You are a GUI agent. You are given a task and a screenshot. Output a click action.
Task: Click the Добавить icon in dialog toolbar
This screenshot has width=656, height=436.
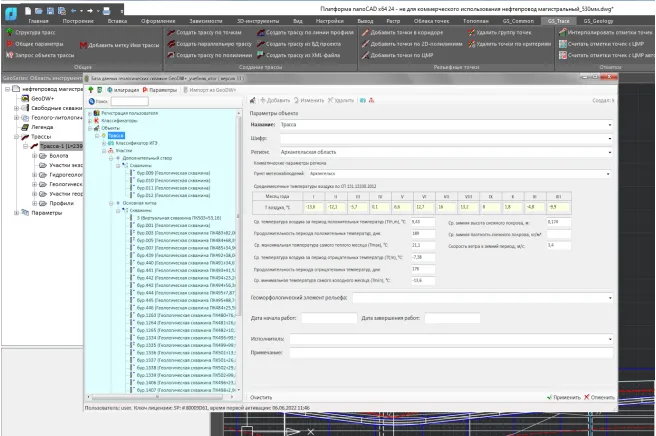click(x=265, y=101)
